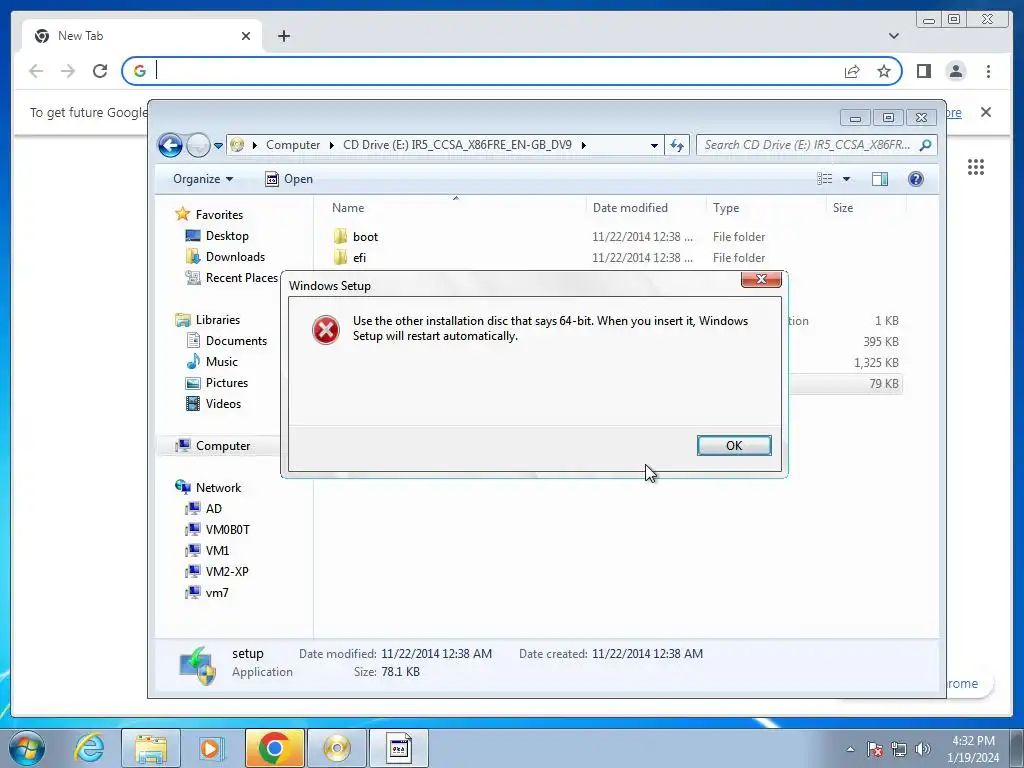The image size is (1024, 768).
Task: Sort by Size column header
Action: [x=842, y=208]
